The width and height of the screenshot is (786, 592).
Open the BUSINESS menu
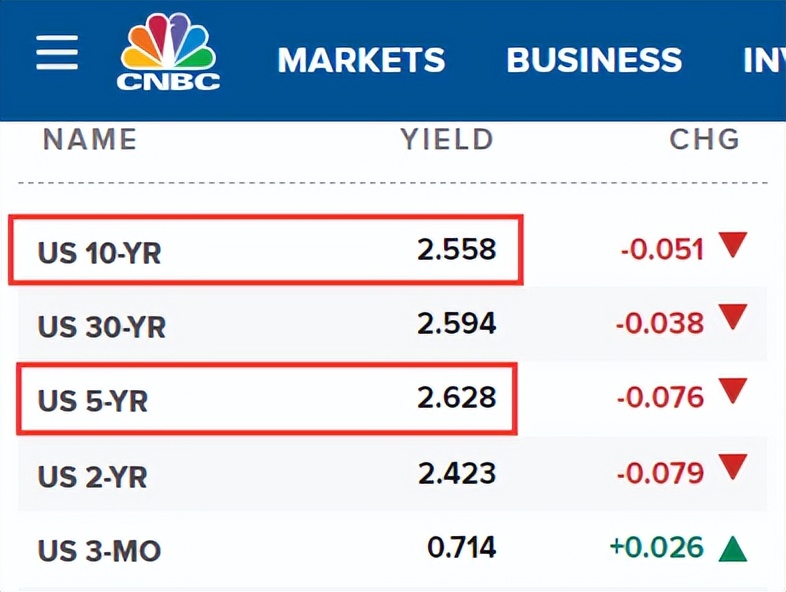[594, 60]
